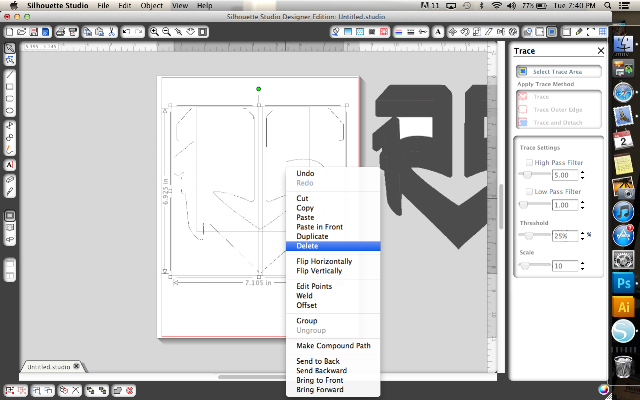The width and height of the screenshot is (640, 400).
Task: Select Make Compound Path menu entry
Action: click(333, 346)
